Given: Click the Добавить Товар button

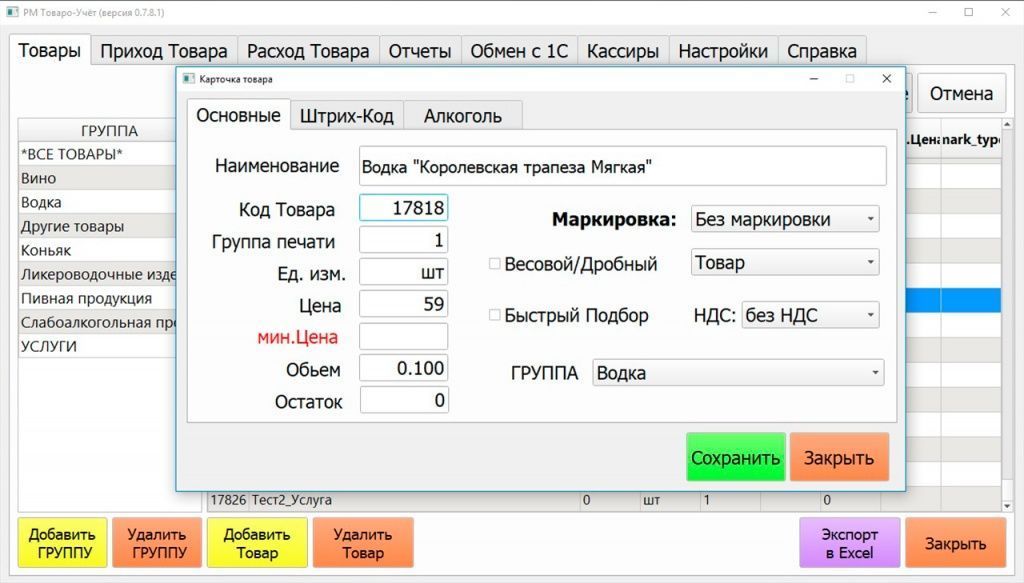Looking at the screenshot, I should tap(257, 543).
